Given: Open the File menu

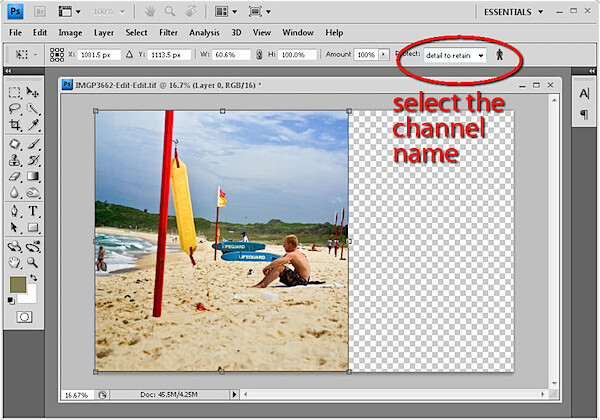Looking at the screenshot, I should 15,33.
